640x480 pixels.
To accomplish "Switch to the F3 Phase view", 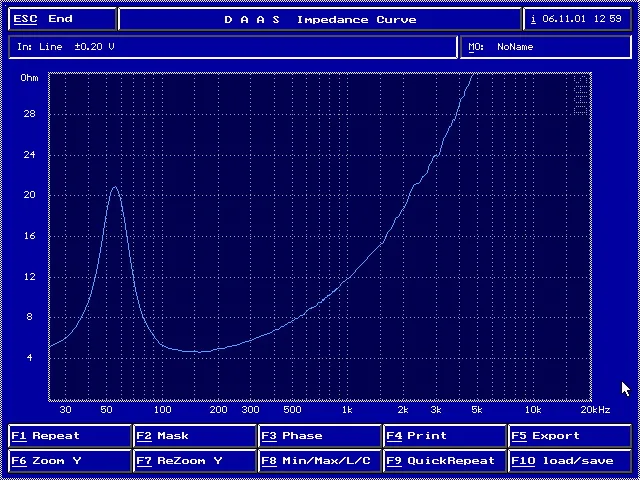I will (x=320, y=436).
